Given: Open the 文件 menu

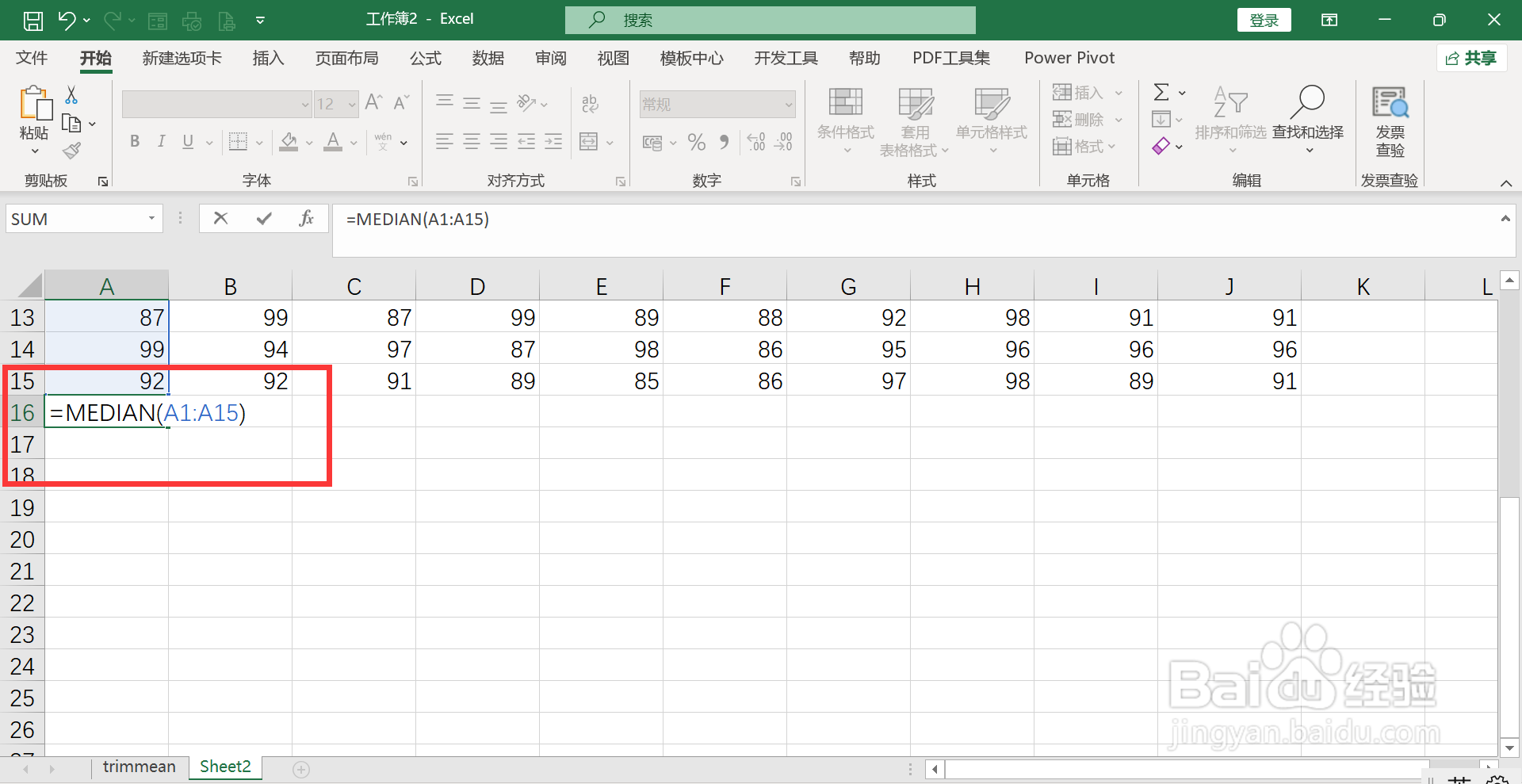Looking at the screenshot, I should pos(32,58).
